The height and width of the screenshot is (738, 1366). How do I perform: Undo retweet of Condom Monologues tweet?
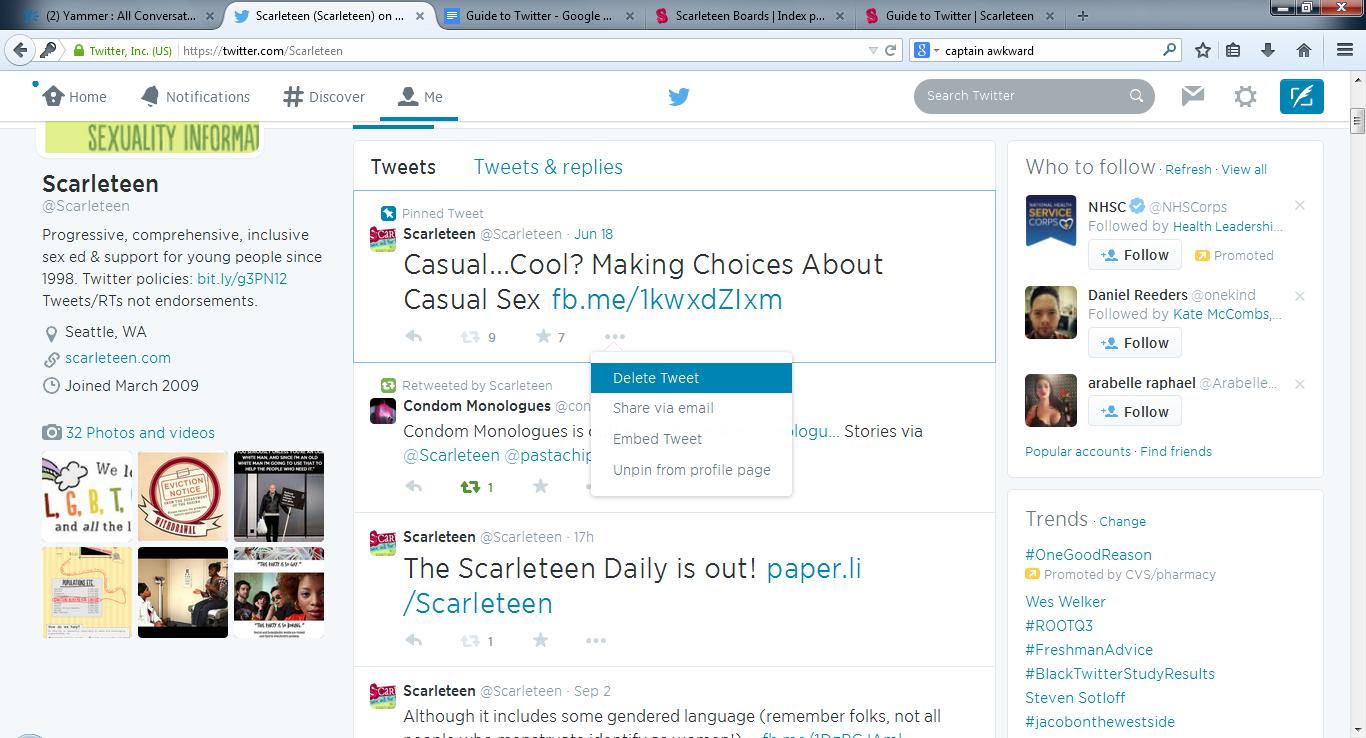[469, 487]
